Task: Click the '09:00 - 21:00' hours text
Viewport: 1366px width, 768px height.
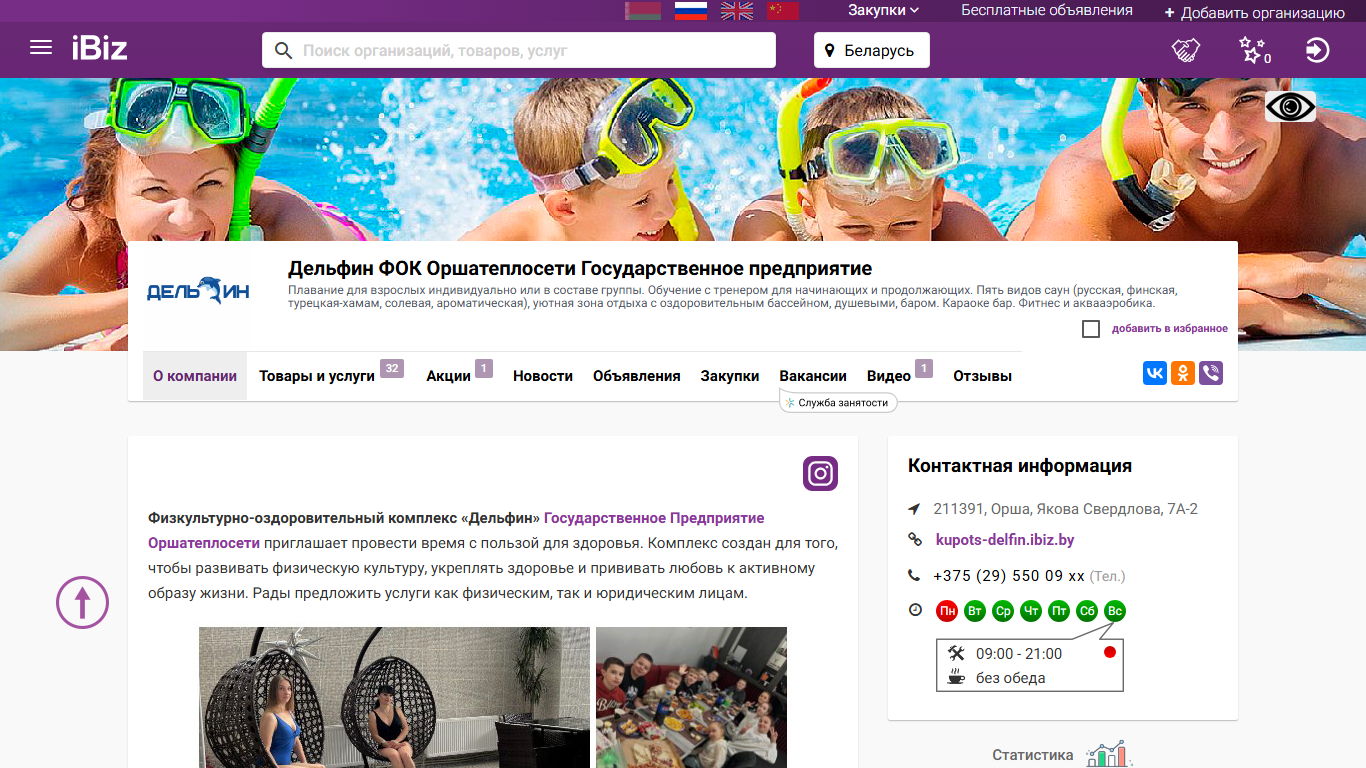Action: [x=1019, y=654]
